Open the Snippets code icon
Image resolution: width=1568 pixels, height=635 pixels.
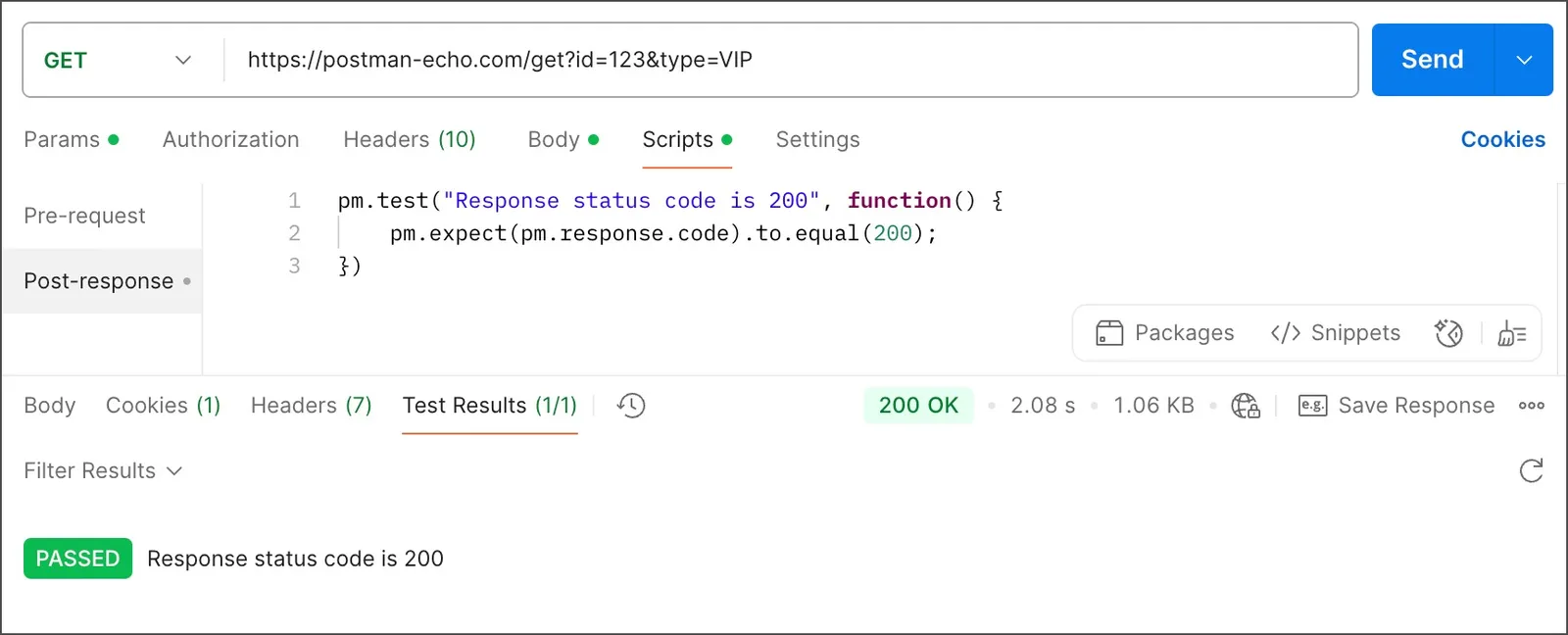[1285, 333]
